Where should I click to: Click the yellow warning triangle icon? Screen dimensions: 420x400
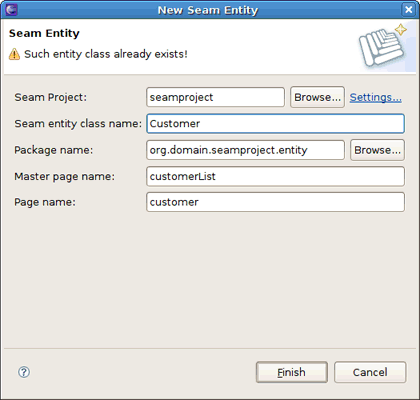click(x=14, y=54)
